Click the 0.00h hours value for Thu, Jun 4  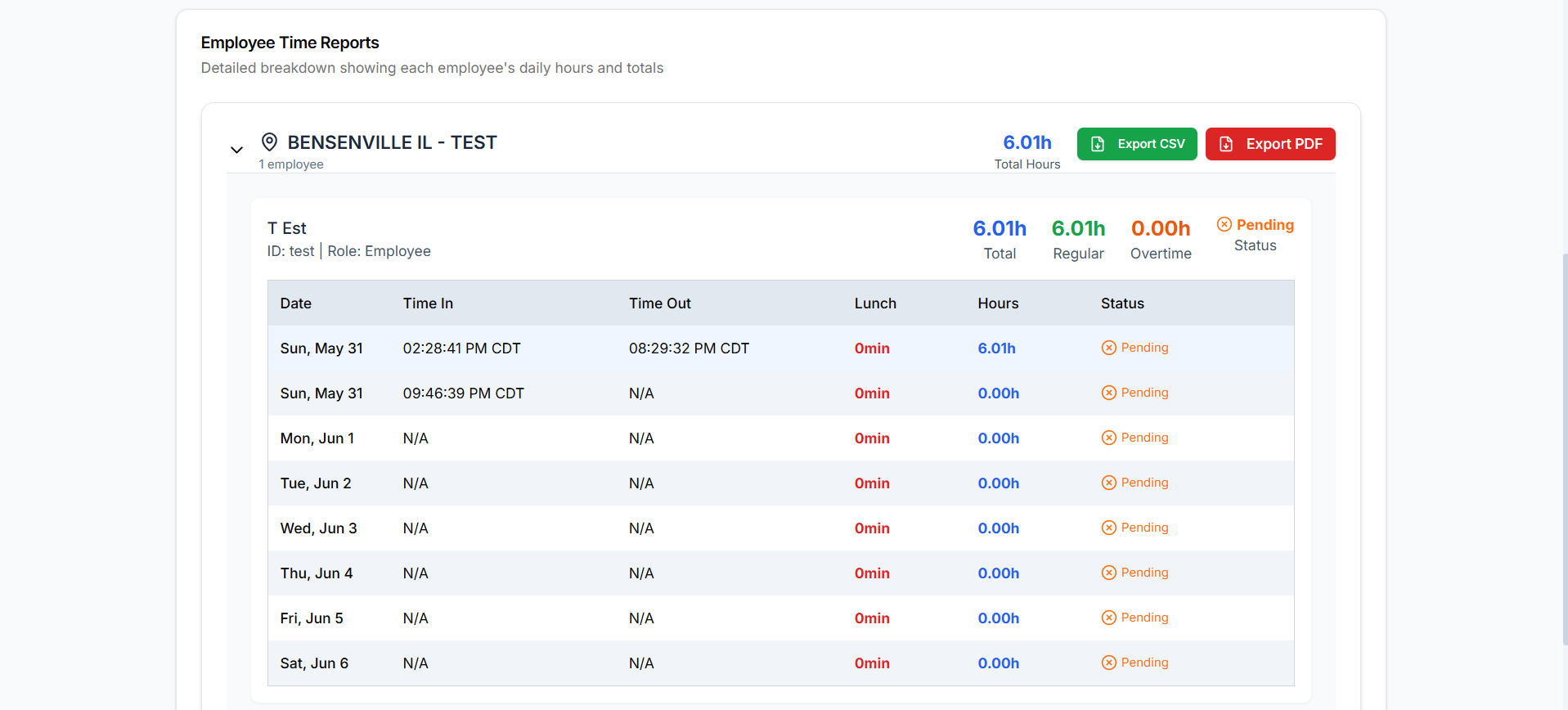[x=999, y=573]
